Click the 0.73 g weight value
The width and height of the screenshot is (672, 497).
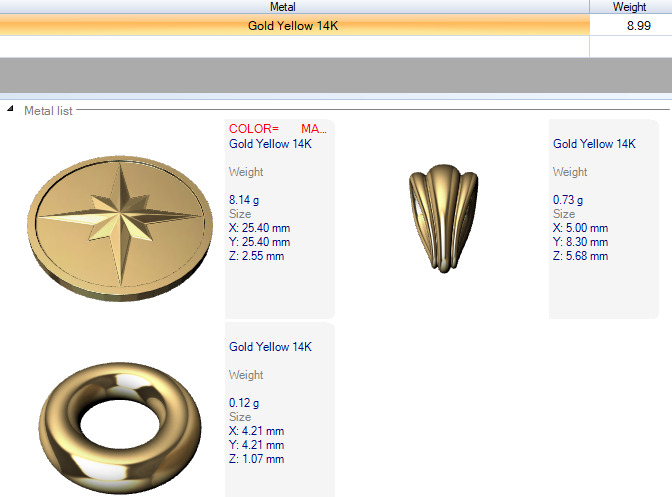coord(568,200)
